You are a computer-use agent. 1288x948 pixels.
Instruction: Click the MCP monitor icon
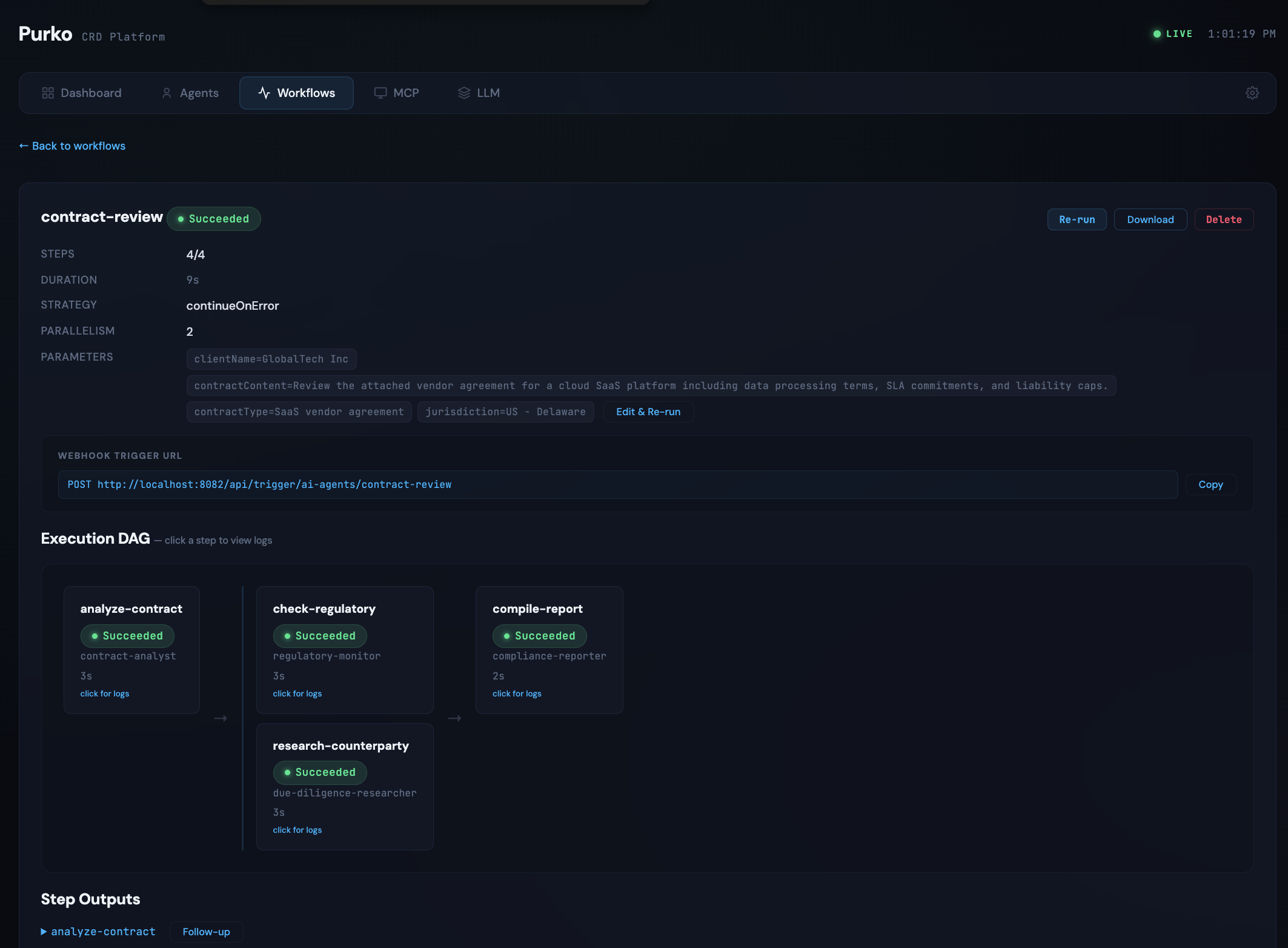coord(380,93)
